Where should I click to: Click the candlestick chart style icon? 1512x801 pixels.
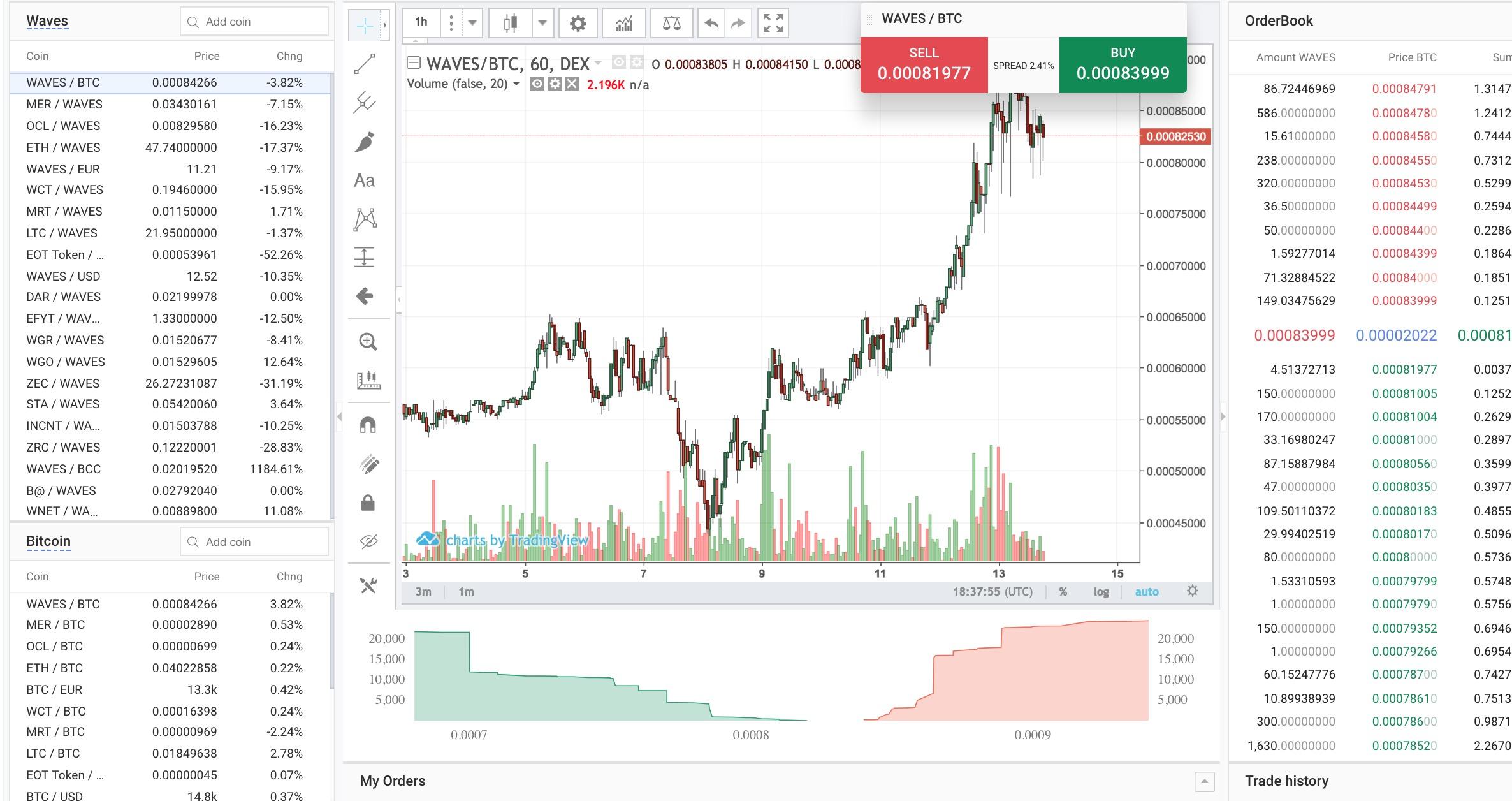click(510, 24)
